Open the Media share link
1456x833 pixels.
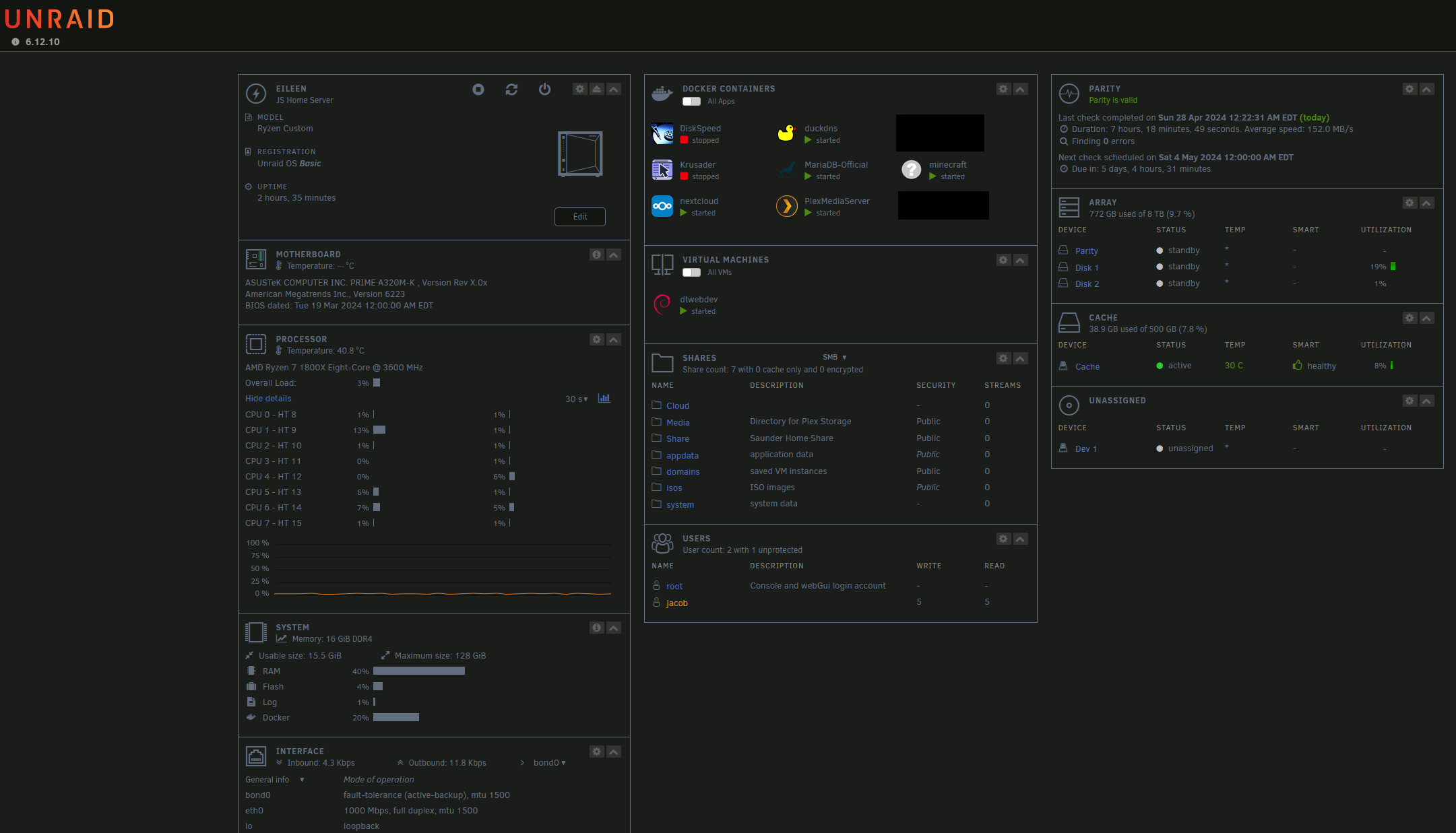click(678, 423)
